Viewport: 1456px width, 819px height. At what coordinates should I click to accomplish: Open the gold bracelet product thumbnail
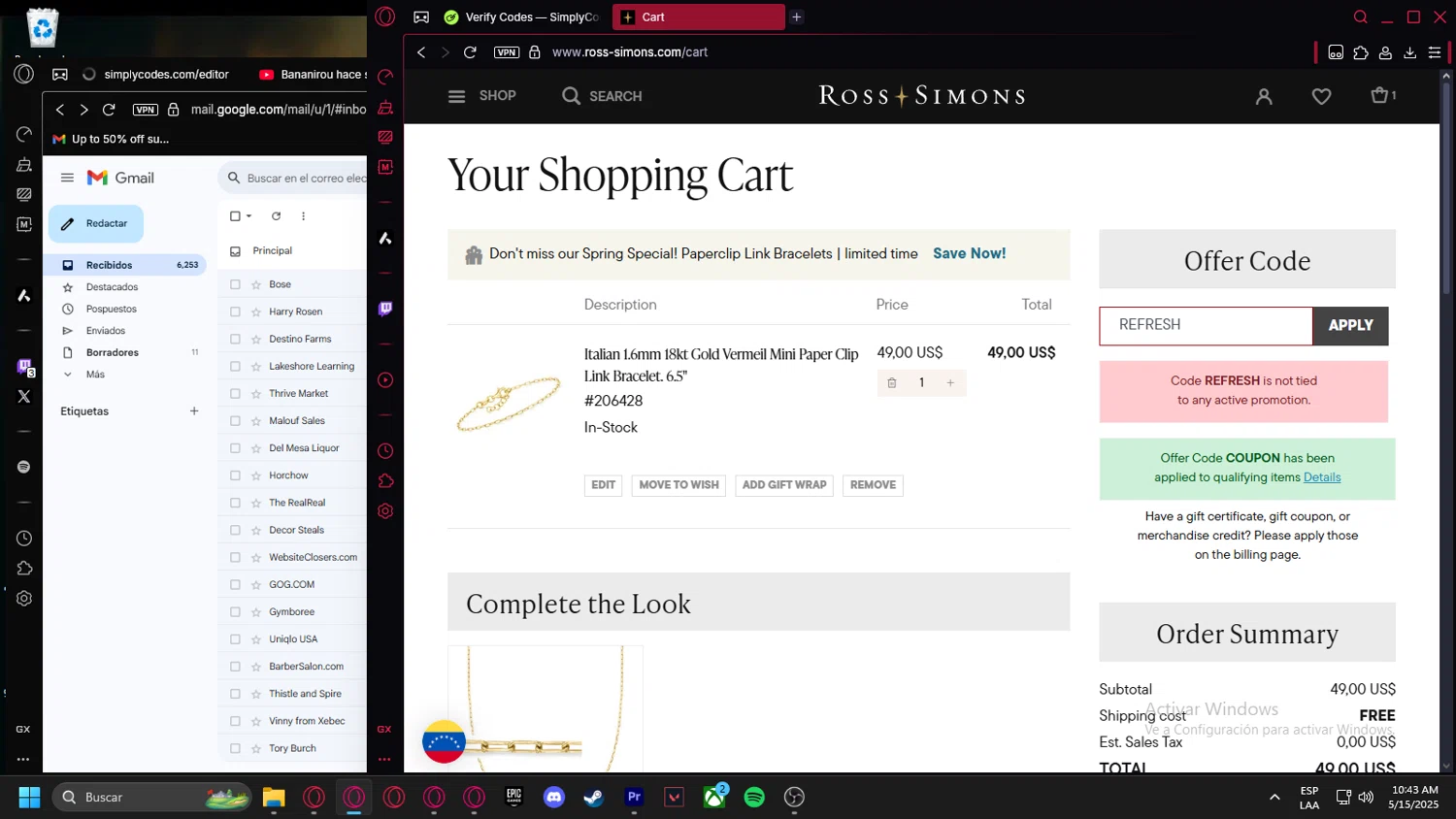coord(508,402)
